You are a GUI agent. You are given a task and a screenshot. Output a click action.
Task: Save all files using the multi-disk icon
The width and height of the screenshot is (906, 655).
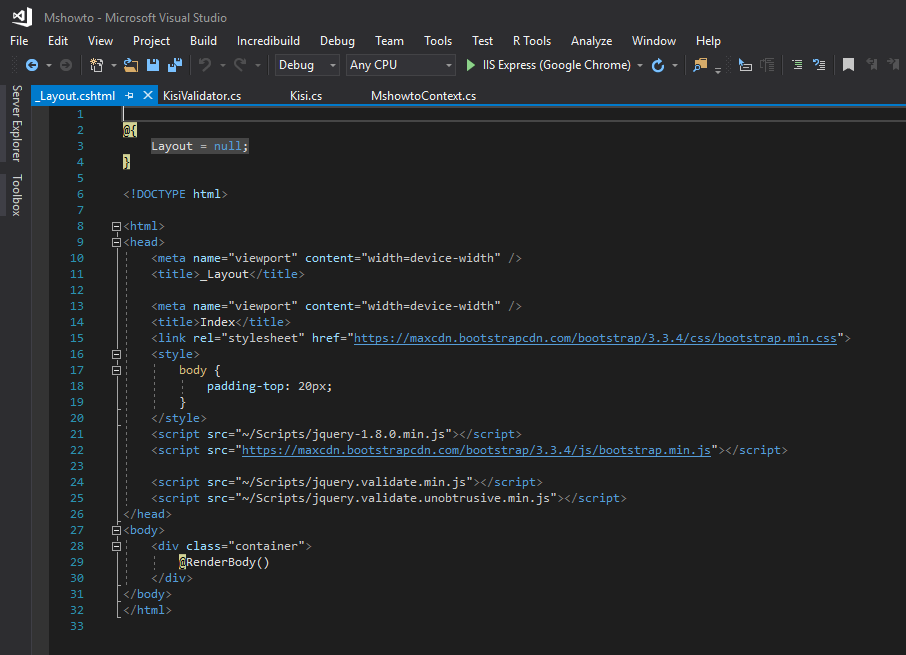(174, 65)
